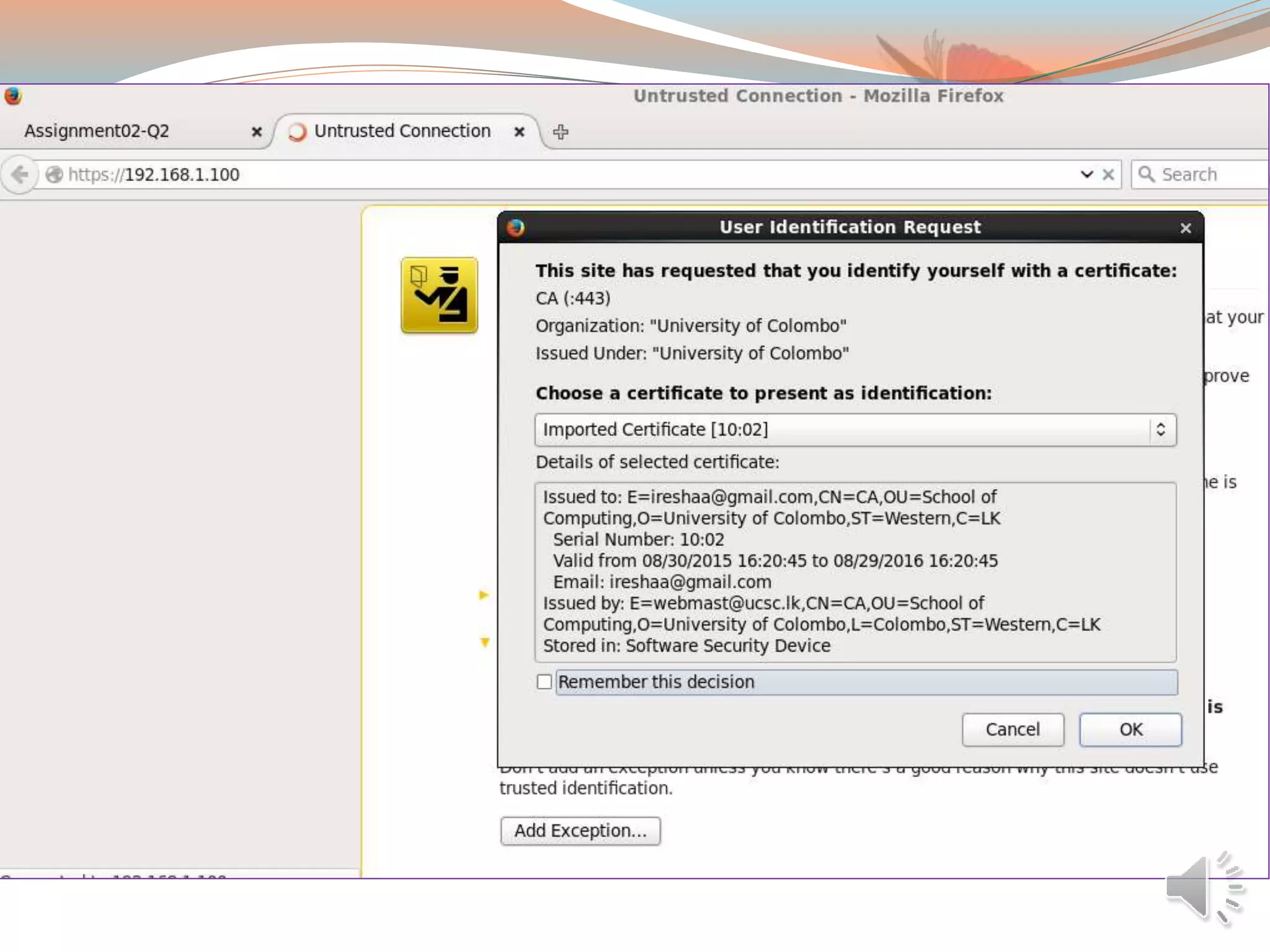Click the search magnifier icon
Screen dimensions: 1270x952
tap(1147, 175)
